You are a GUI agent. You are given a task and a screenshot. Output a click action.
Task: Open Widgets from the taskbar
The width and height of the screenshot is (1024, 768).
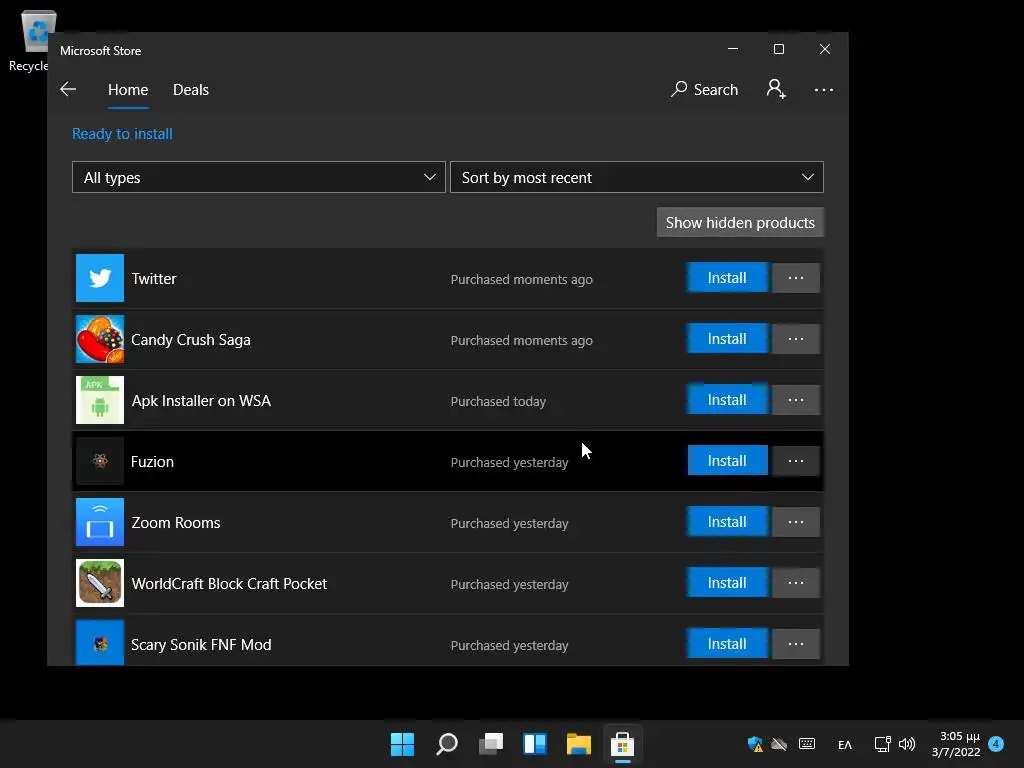point(535,744)
